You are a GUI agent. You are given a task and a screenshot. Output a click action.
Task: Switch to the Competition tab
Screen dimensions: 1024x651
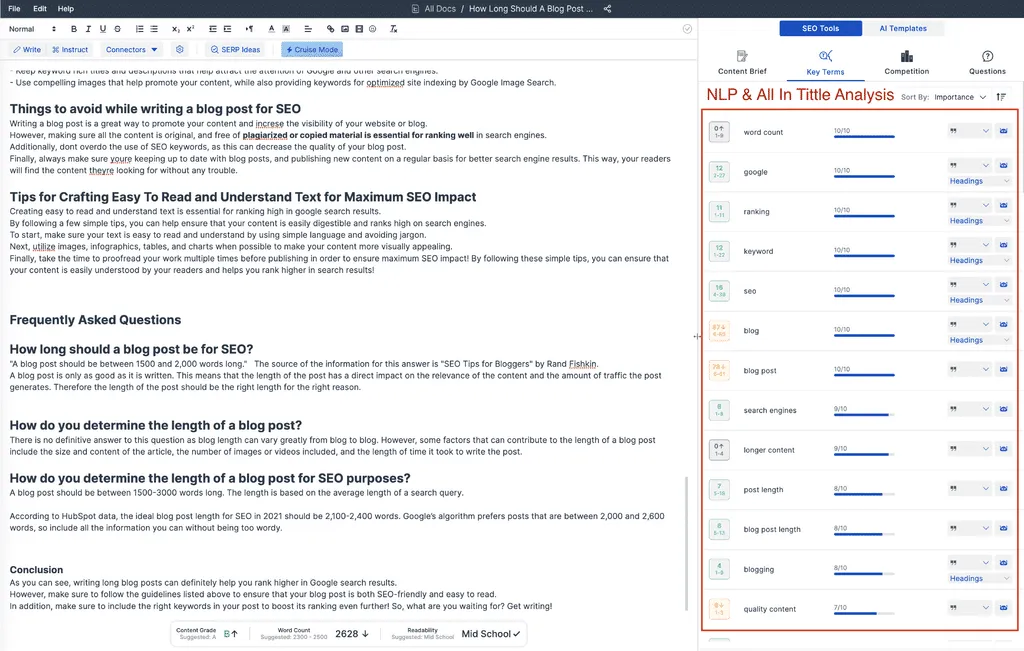pyautogui.click(x=906, y=63)
